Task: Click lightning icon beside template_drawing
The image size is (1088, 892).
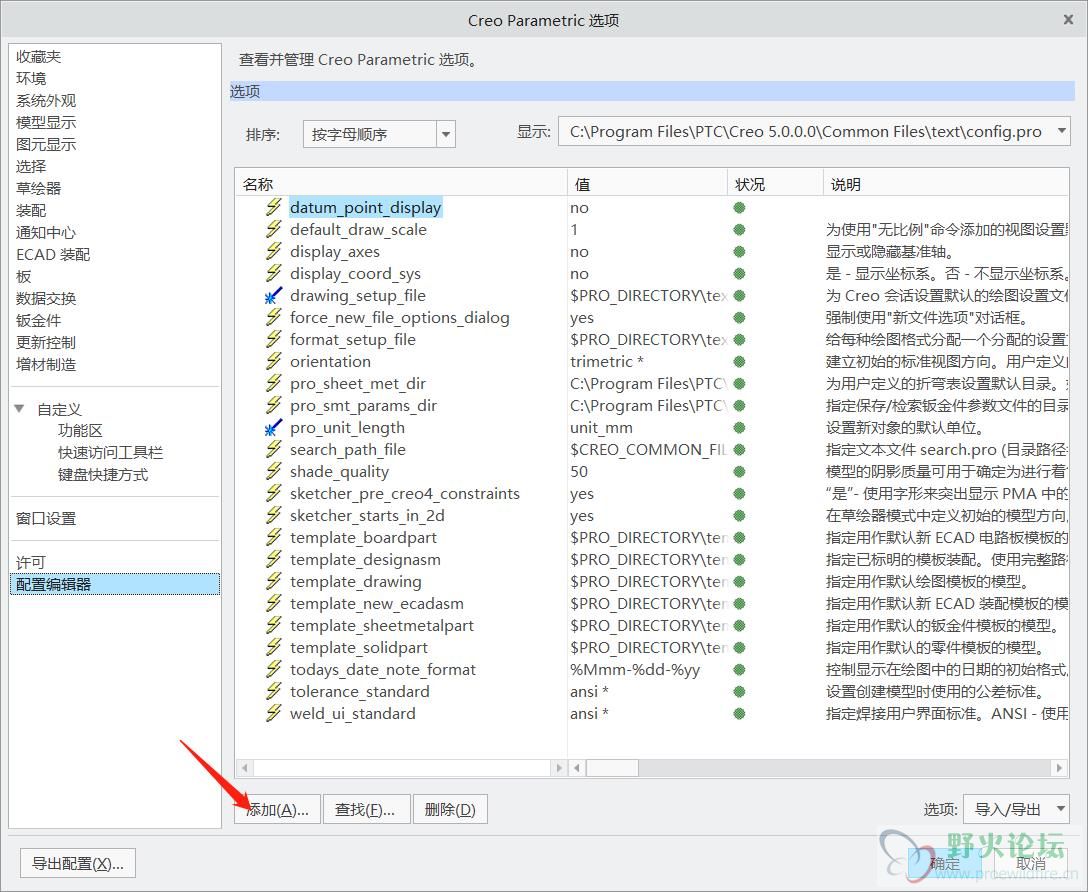Action: [x=273, y=581]
